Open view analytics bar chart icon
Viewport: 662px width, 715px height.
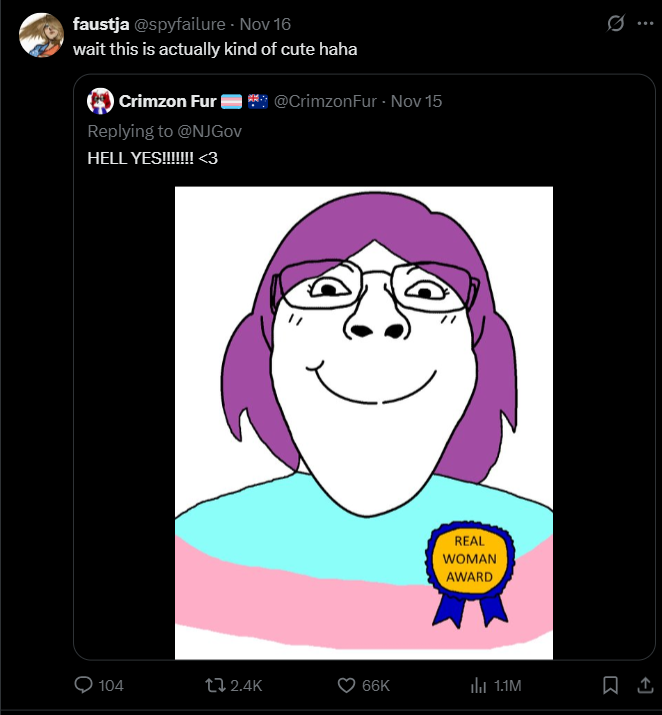point(477,685)
